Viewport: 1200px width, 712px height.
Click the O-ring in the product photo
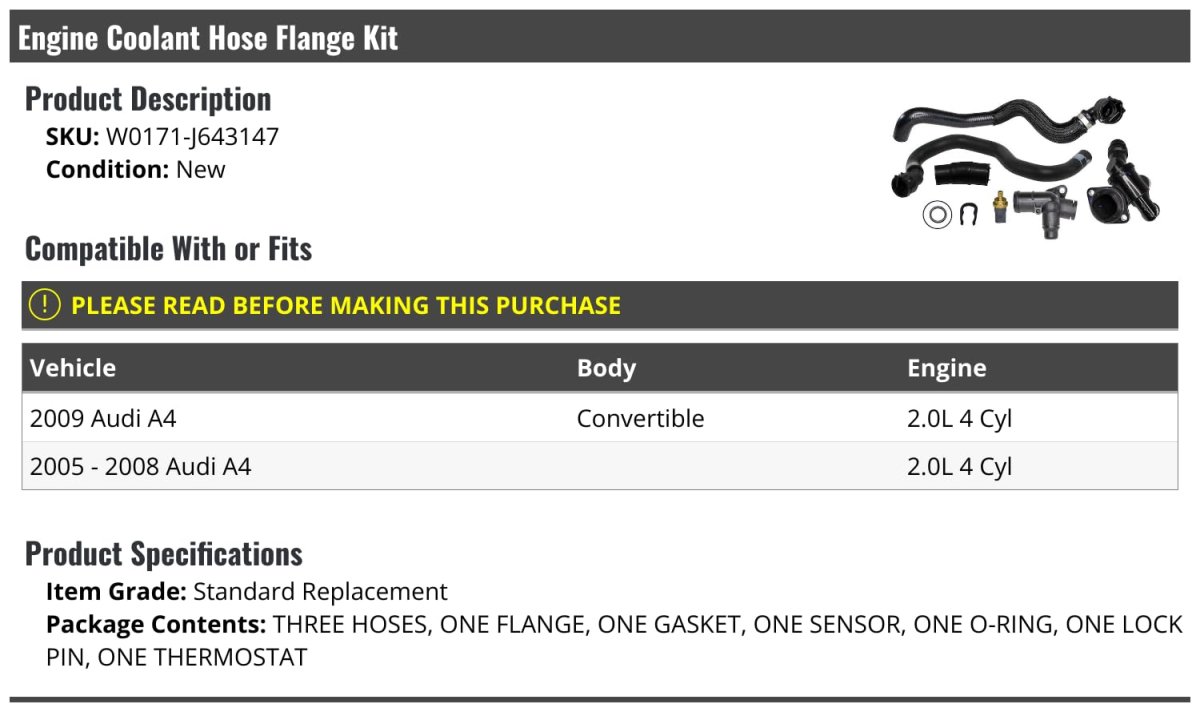click(937, 215)
